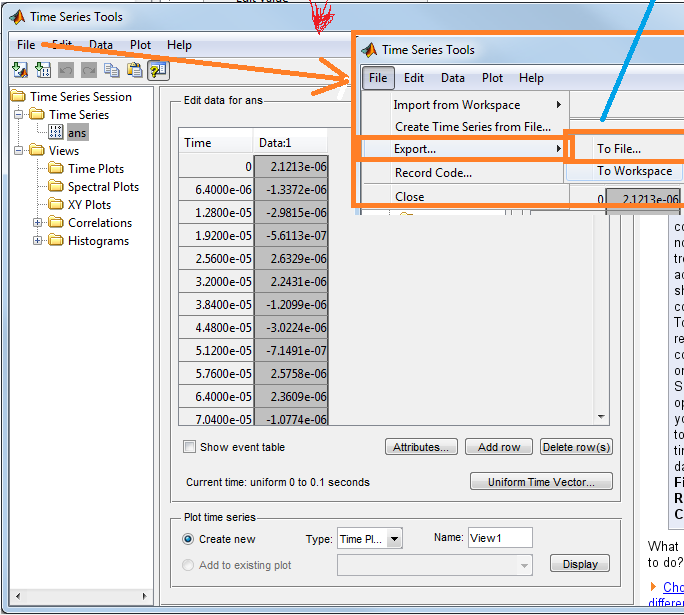Click the time cell 3.2000e-05
The width and height of the screenshot is (684, 615).
pyautogui.click(x=216, y=282)
